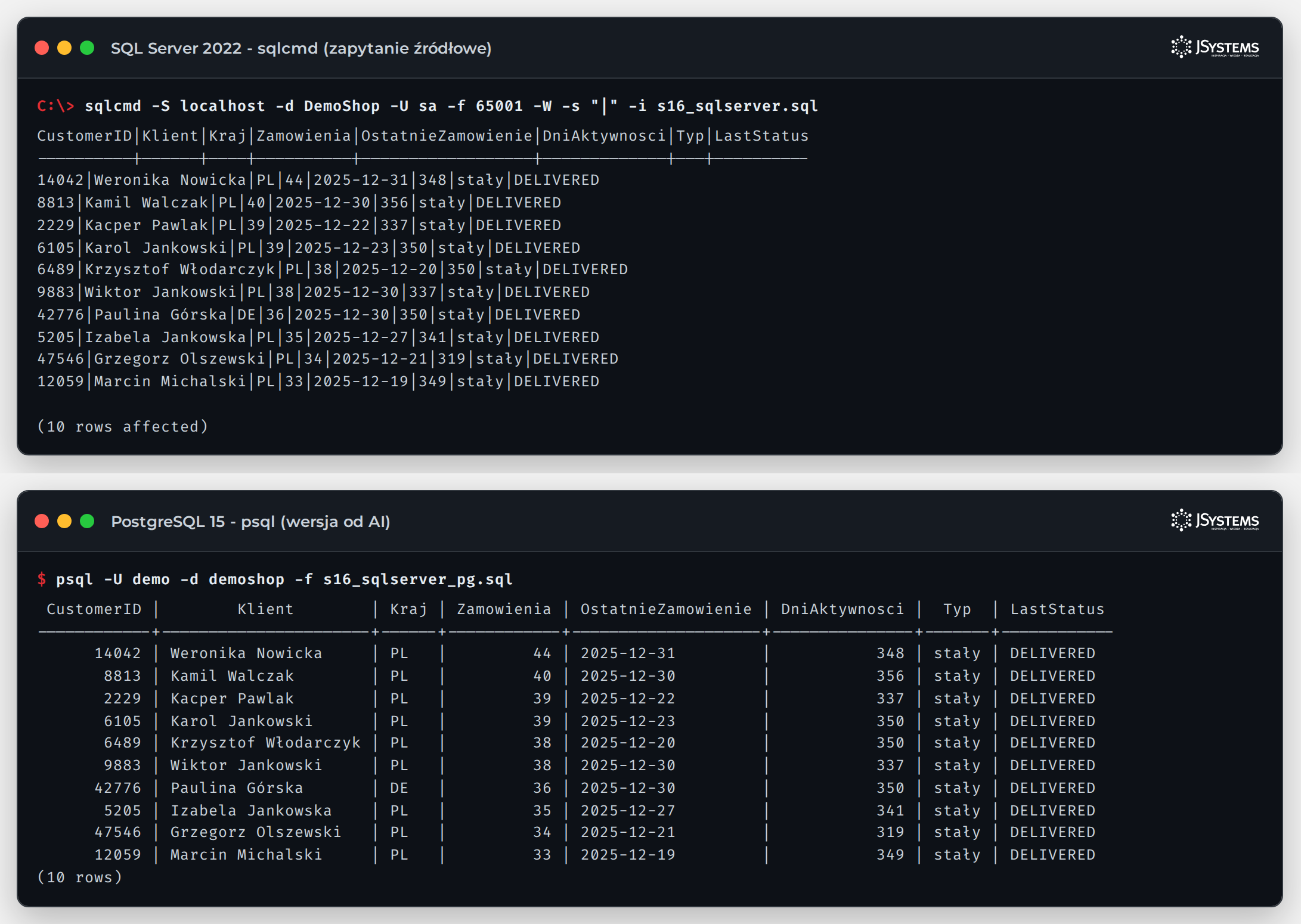Click 'Krzysztof Włodarczyk' in psql output

coord(265,743)
